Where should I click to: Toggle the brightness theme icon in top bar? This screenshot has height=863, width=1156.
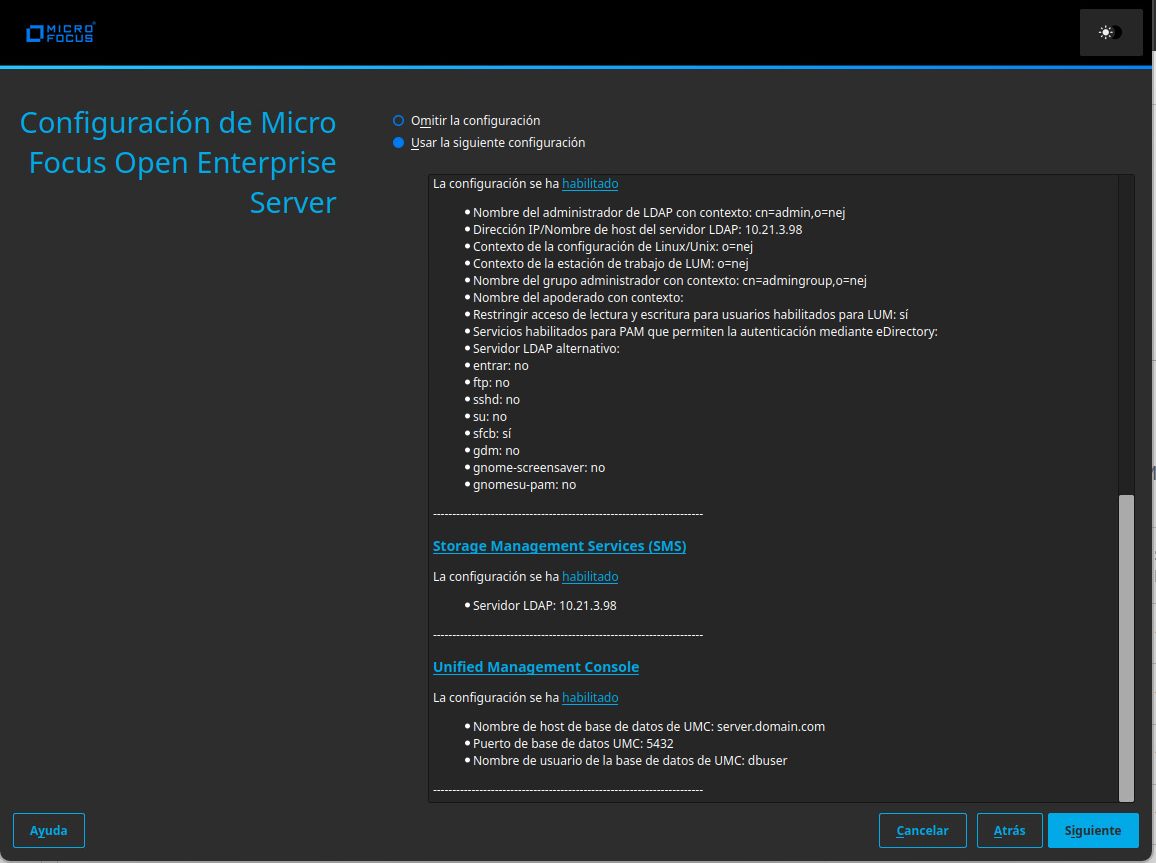pos(1110,31)
